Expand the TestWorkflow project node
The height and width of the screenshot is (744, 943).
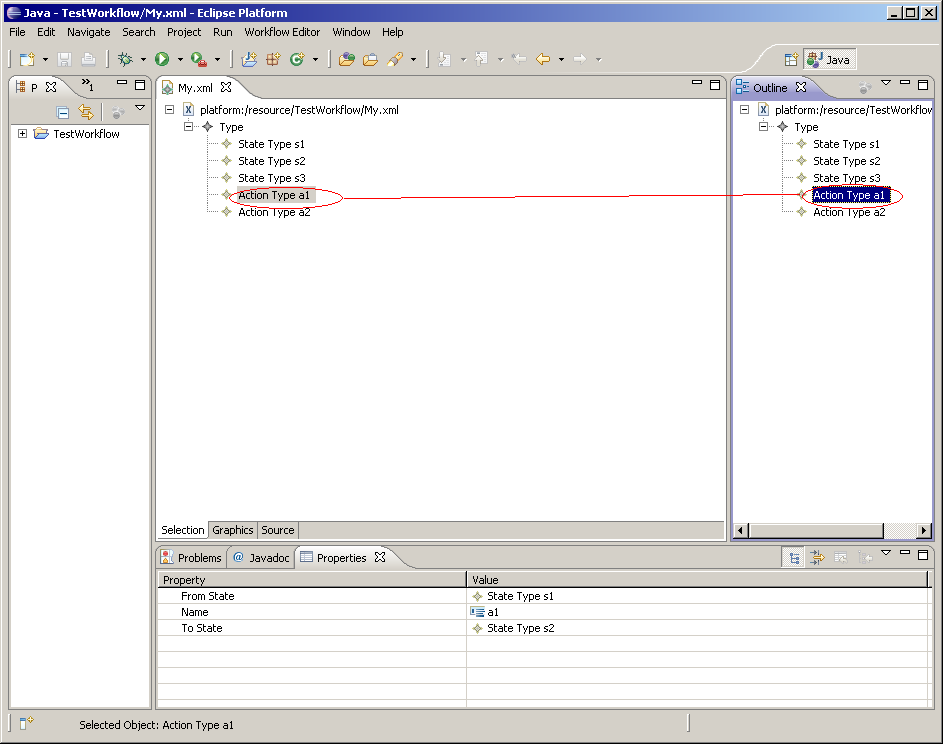pos(22,134)
